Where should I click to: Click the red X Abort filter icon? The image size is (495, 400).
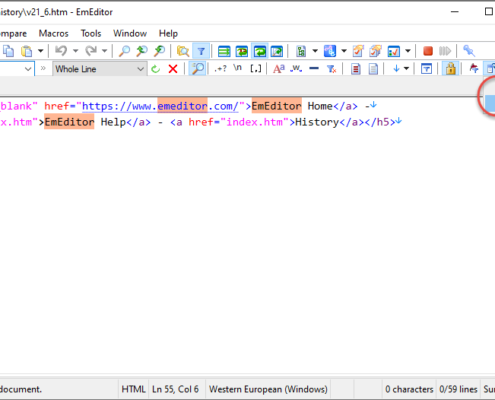[x=173, y=69]
